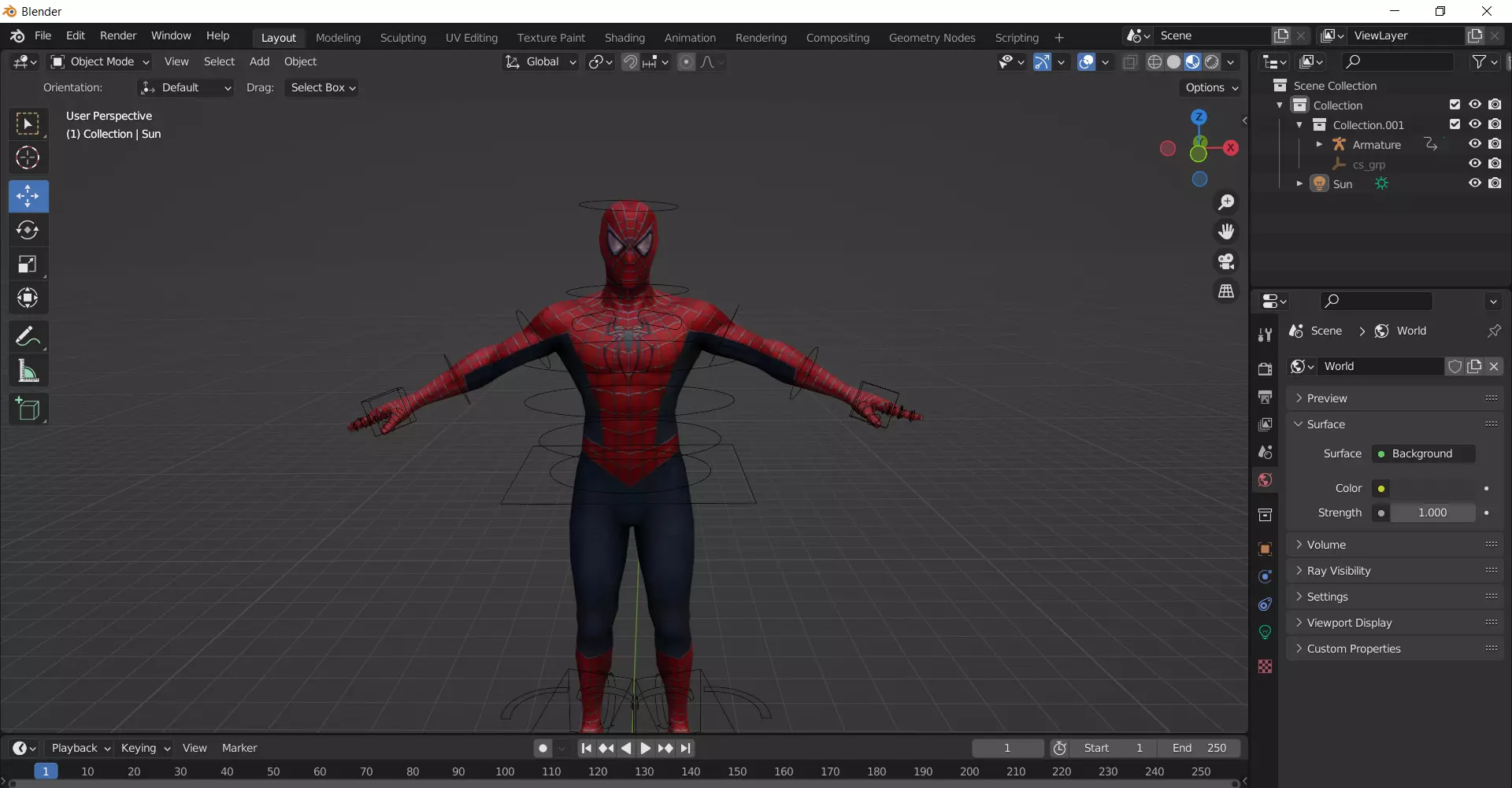This screenshot has width=1512, height=788.
Task: Click the world Color swatch
Action: pyautogui.click(x=1433, y=488)
